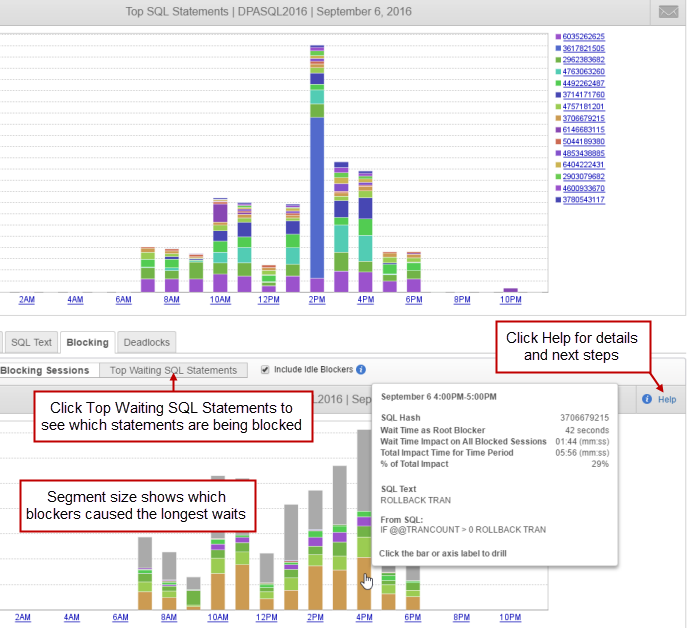Open the SQL Text tab

[x=30, y=342]
